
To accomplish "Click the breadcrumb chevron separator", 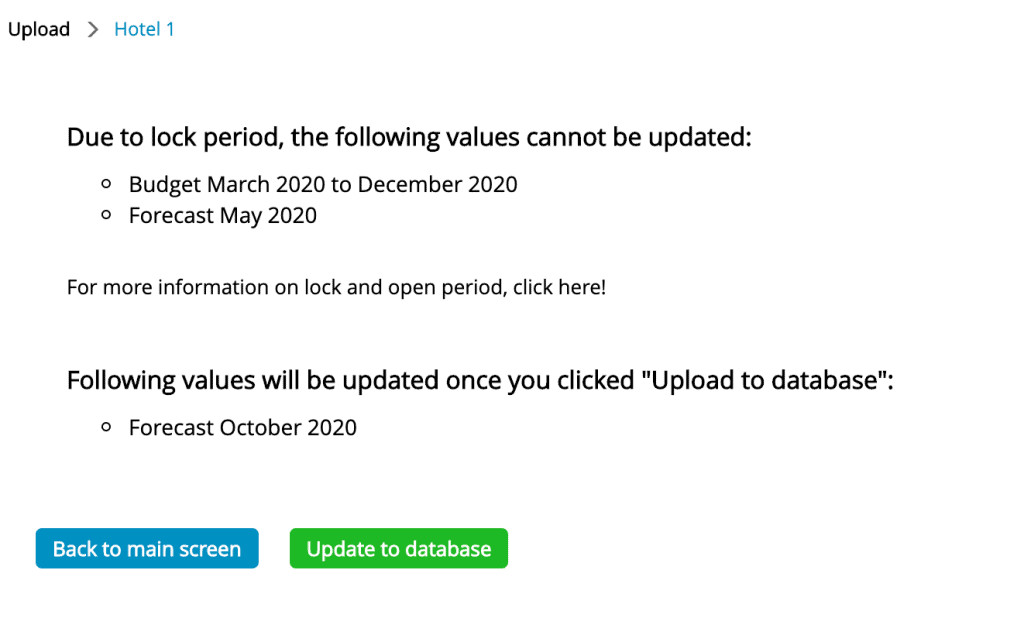I will pyautogui.click(x=93, y=30).
